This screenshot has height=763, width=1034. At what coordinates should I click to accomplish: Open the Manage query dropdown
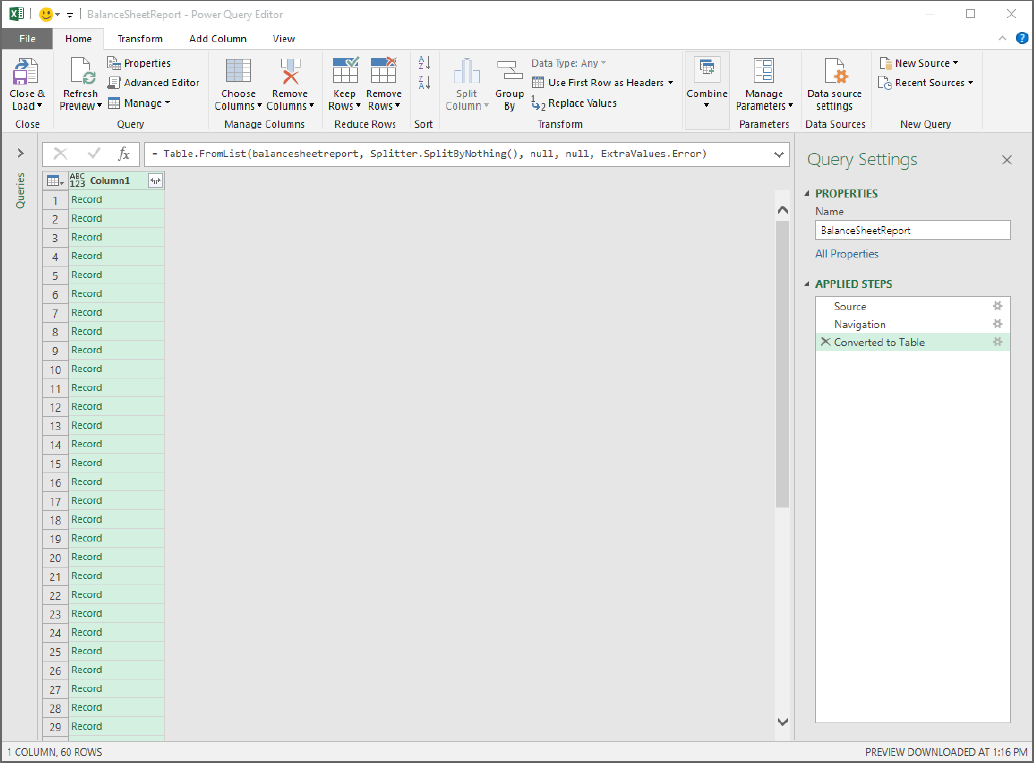point(139,104)
